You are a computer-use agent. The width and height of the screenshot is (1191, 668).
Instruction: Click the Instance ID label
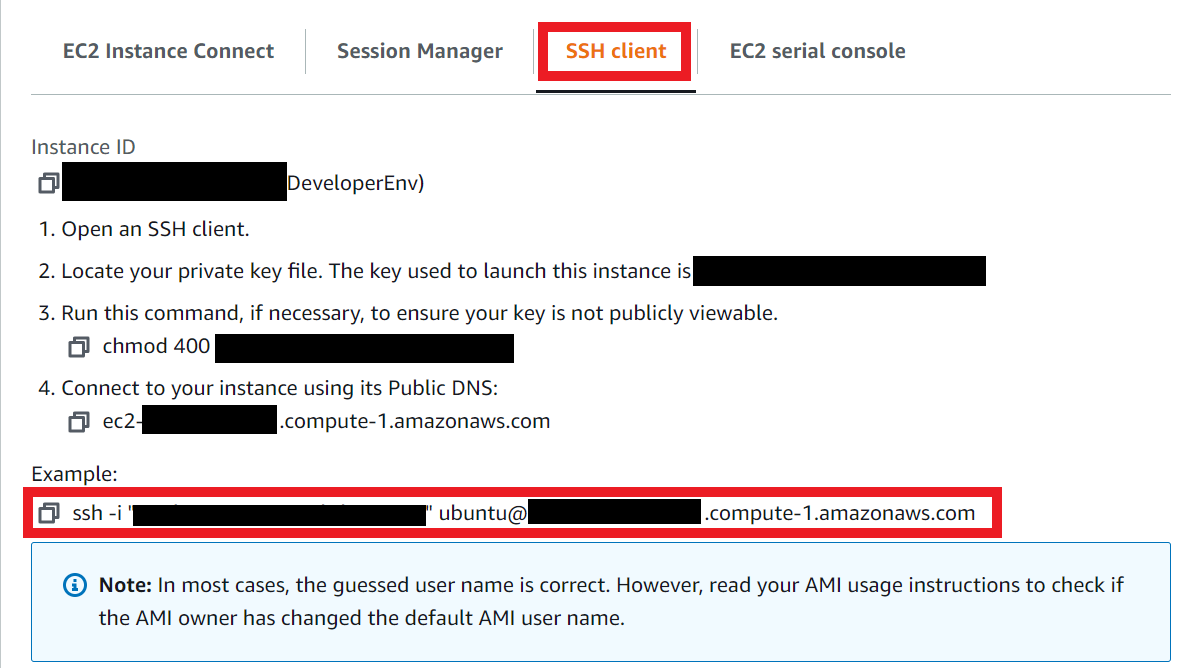tap(84, 147)
